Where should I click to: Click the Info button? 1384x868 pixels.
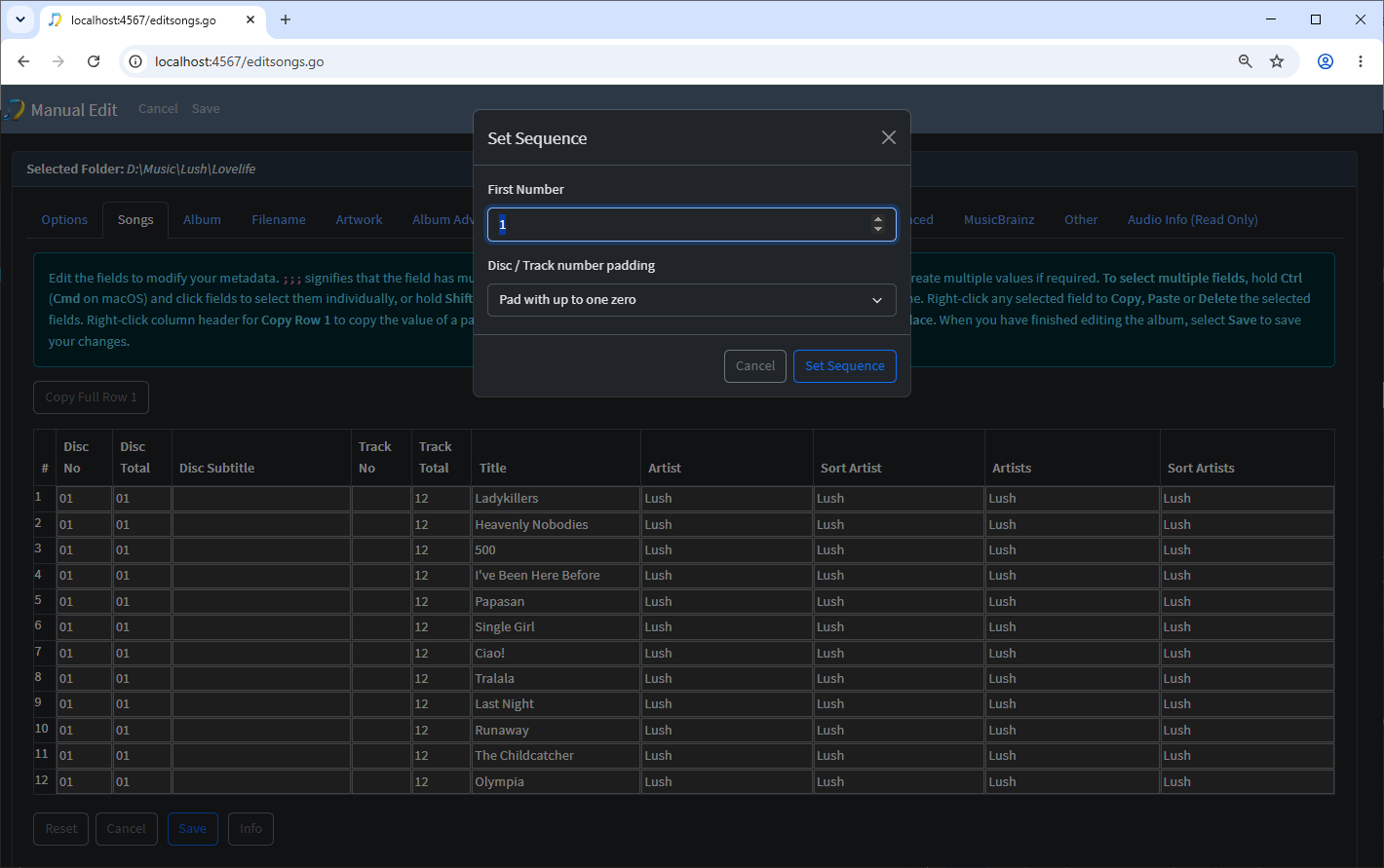(x=250, y=829)
